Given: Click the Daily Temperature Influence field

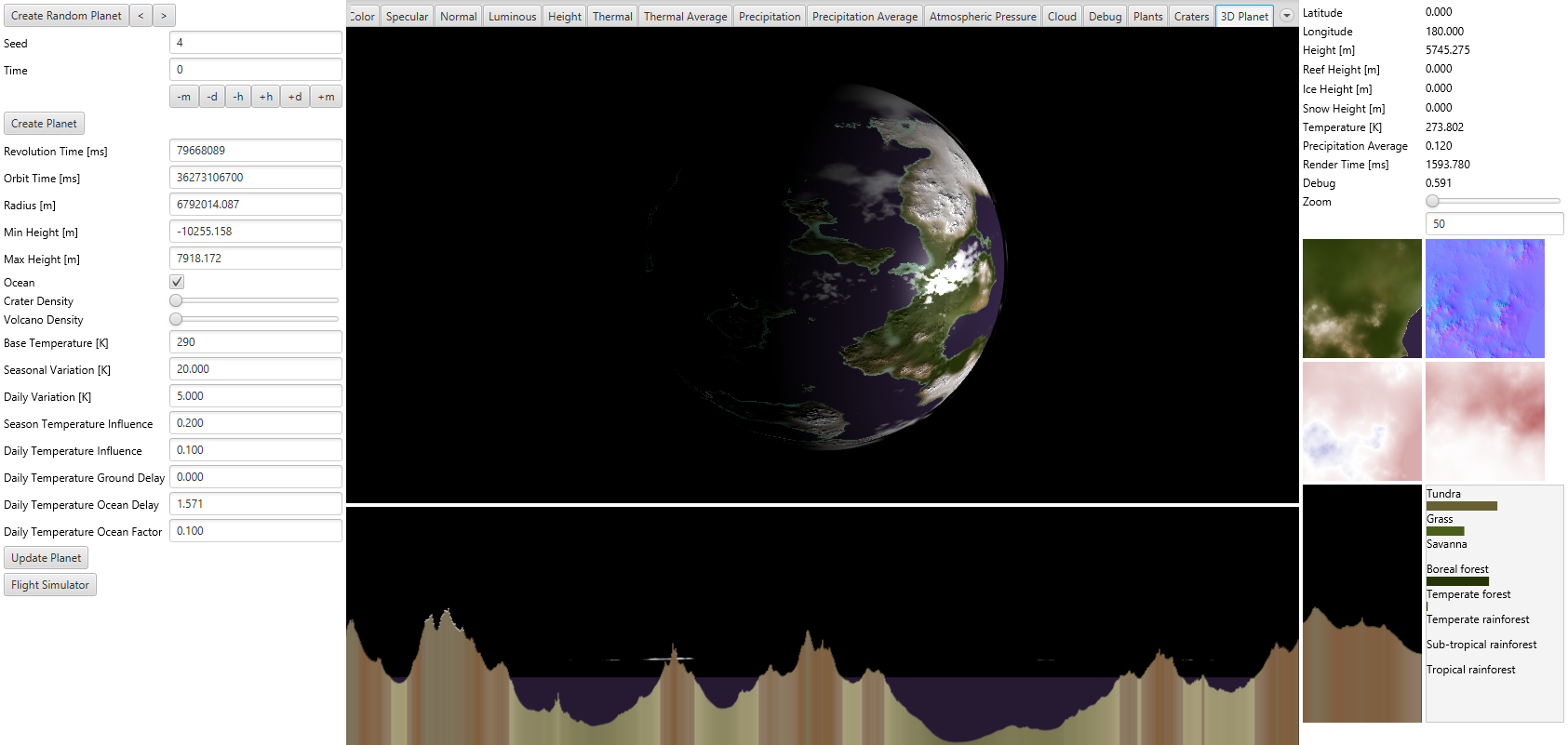Looking at the screenshot, I should click(x=255, y=450).
